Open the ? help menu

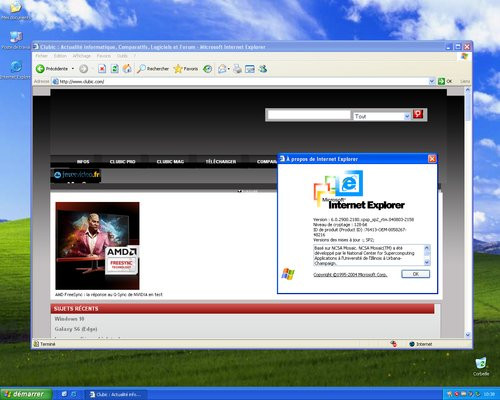(x=135, y=56)
